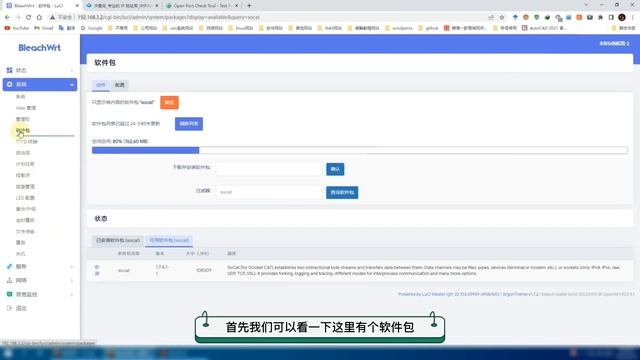
Task: Open the Gmail bookmark
Action: click(44, 28)
